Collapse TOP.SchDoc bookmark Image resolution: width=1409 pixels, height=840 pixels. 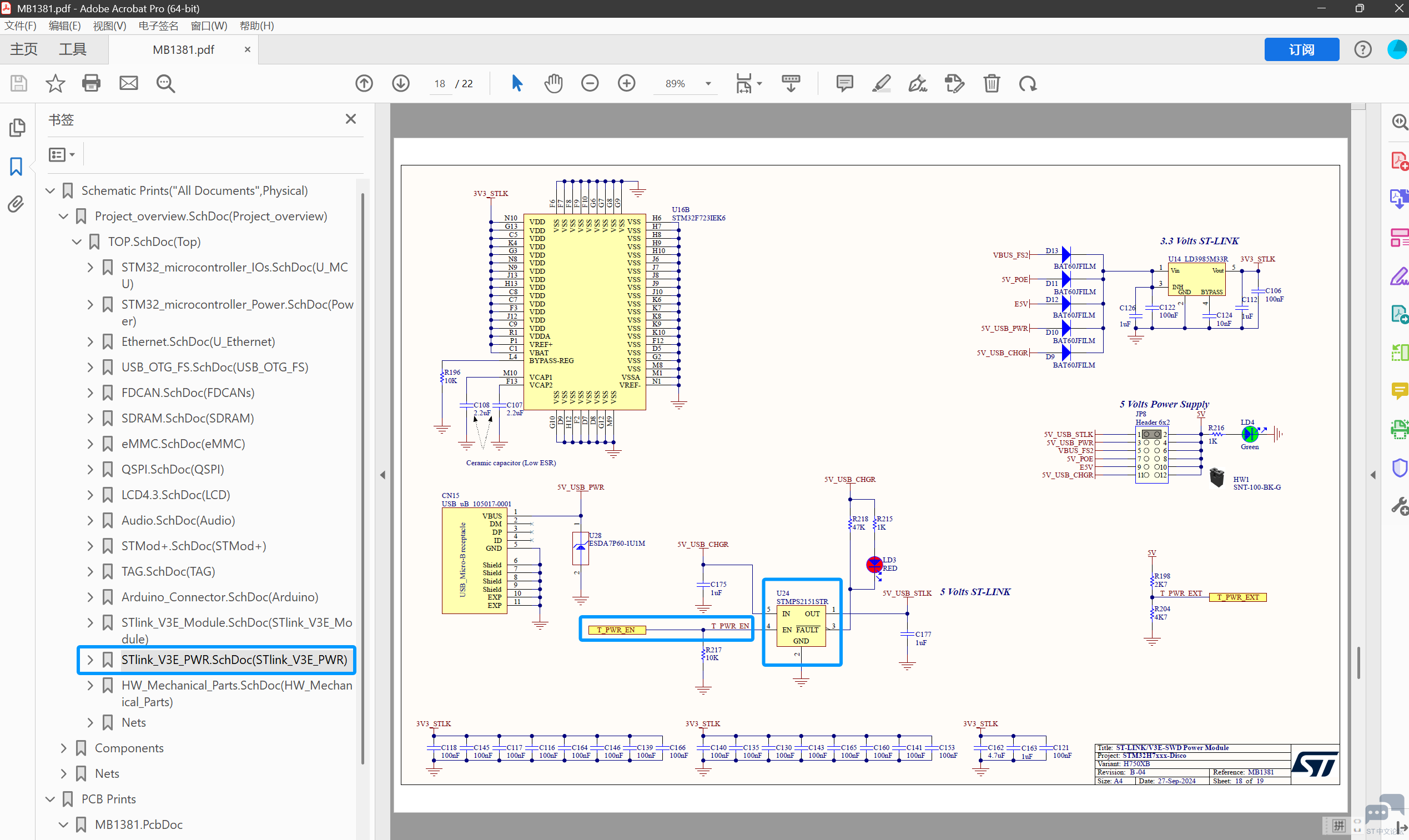77,242
